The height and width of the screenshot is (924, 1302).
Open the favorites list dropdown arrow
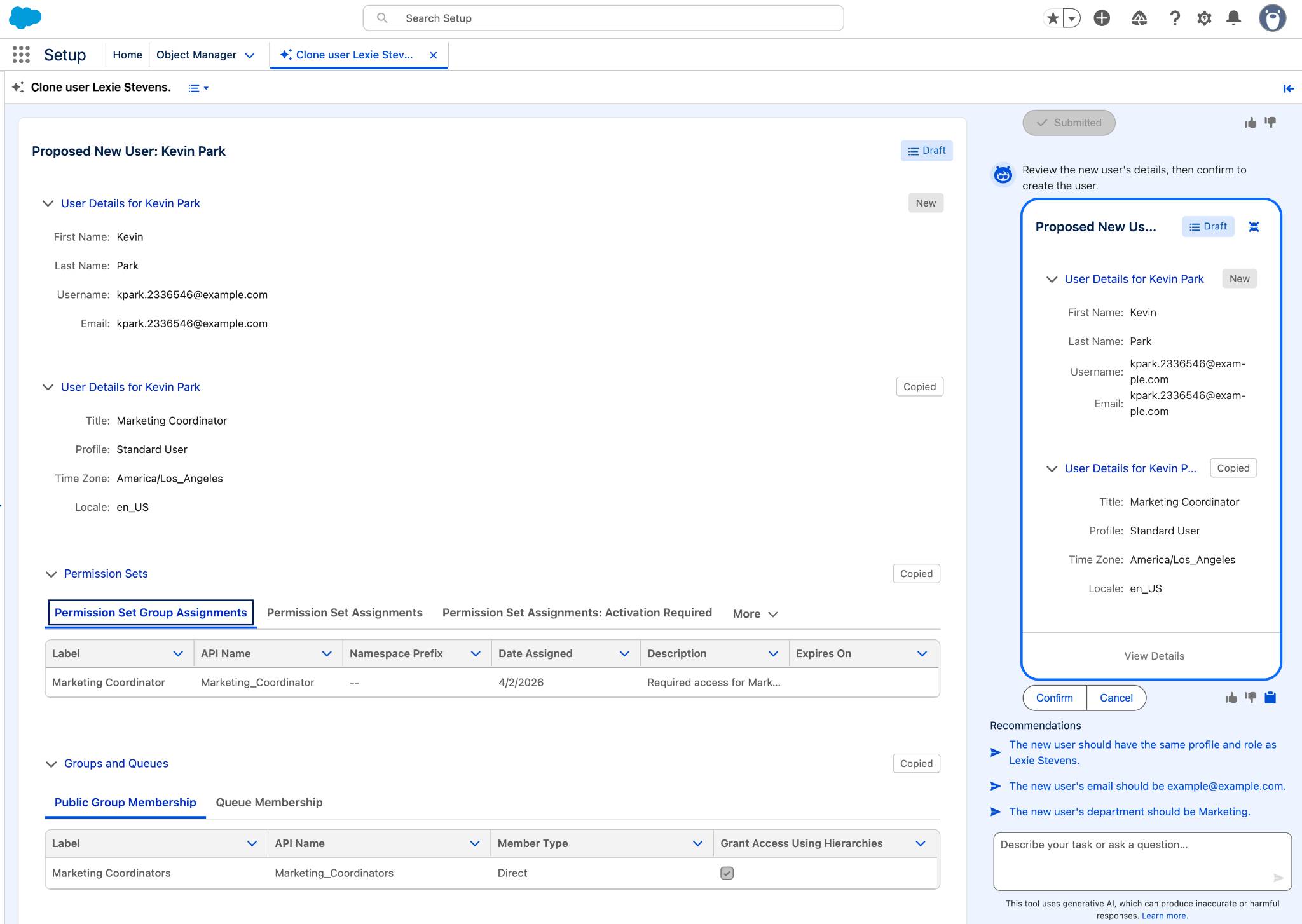pyautogui.click(x=1072, y=18)
